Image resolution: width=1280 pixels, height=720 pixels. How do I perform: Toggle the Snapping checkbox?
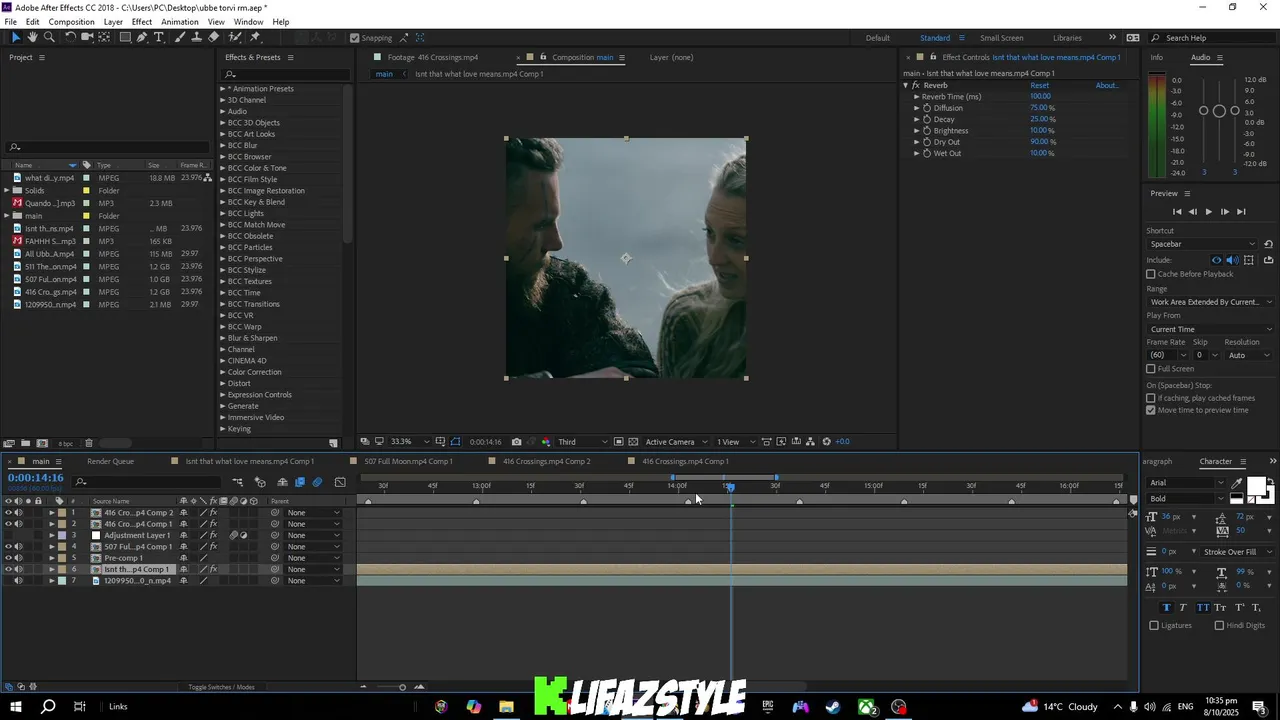click(354, 38)
